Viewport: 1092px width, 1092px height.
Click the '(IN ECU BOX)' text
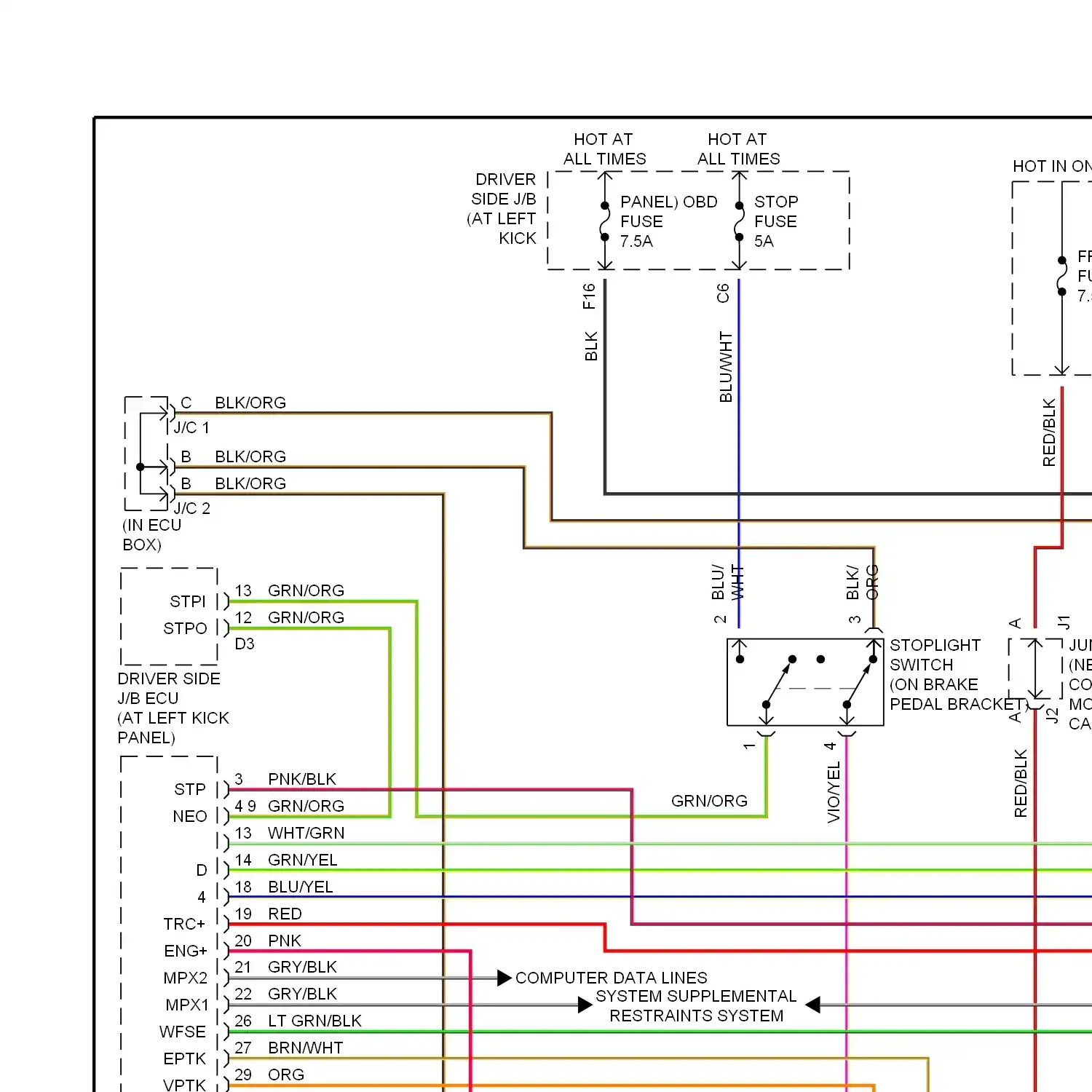tap(151, 535)
